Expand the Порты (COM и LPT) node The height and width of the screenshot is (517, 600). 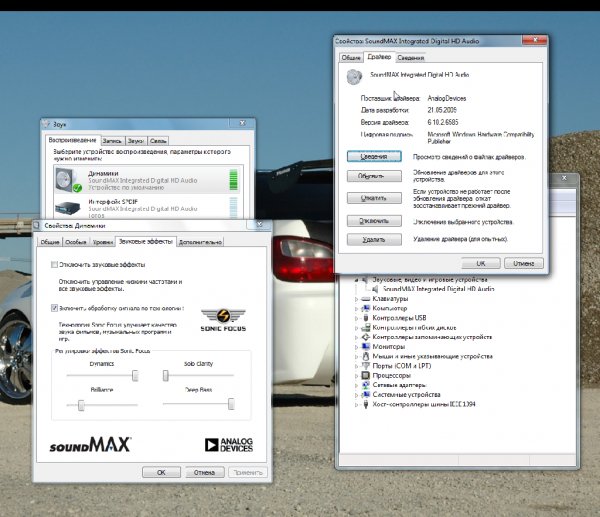coord(357,366)
